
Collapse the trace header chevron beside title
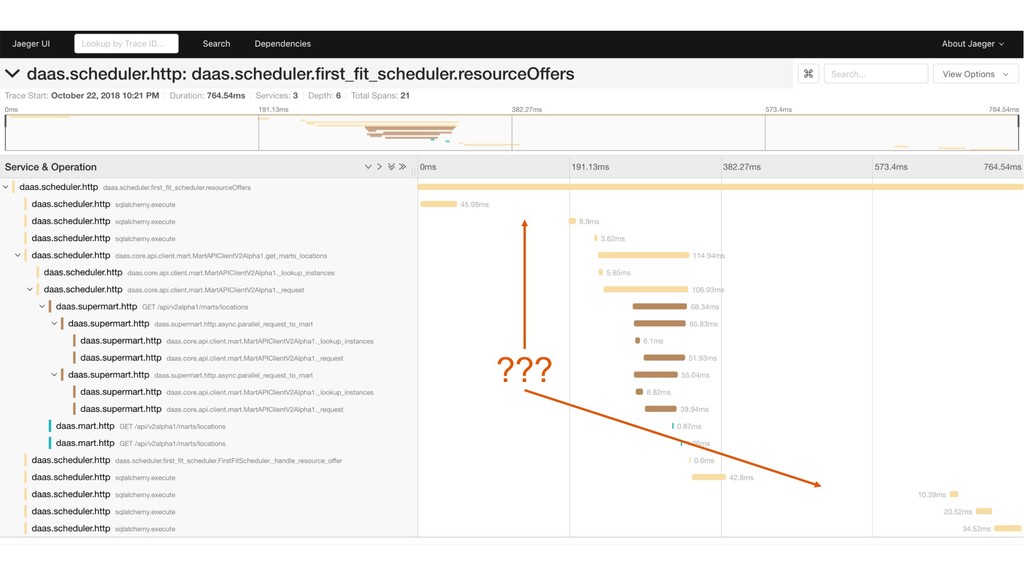coord(12,74)
